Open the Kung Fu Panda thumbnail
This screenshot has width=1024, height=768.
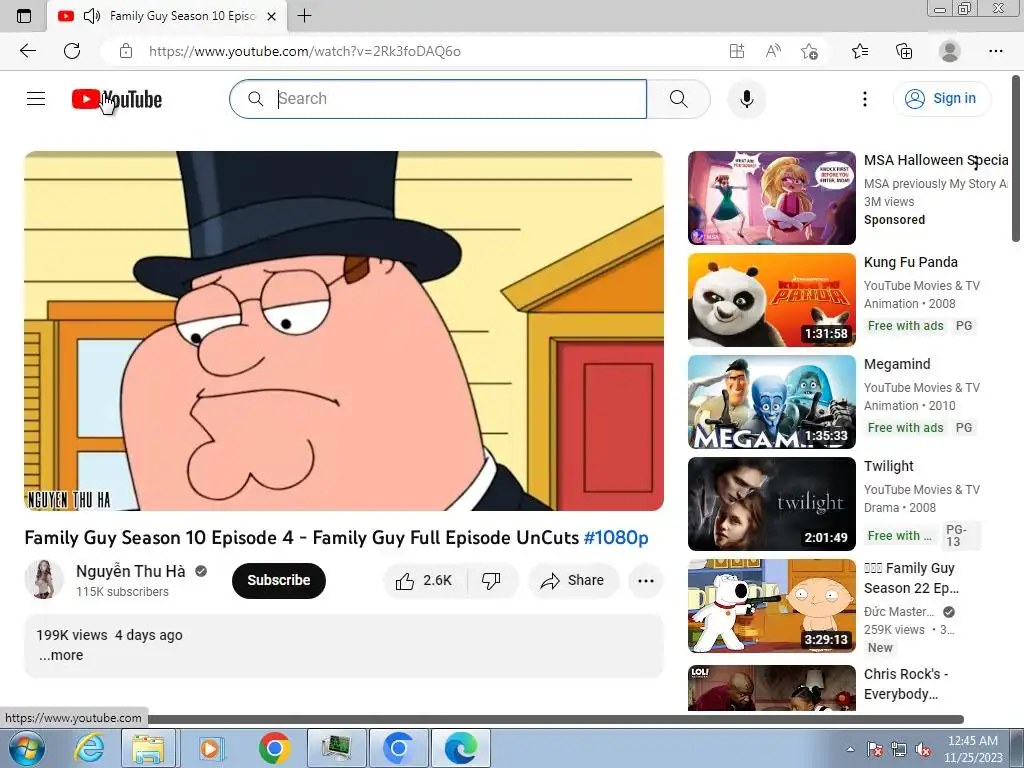click(772, 300)
